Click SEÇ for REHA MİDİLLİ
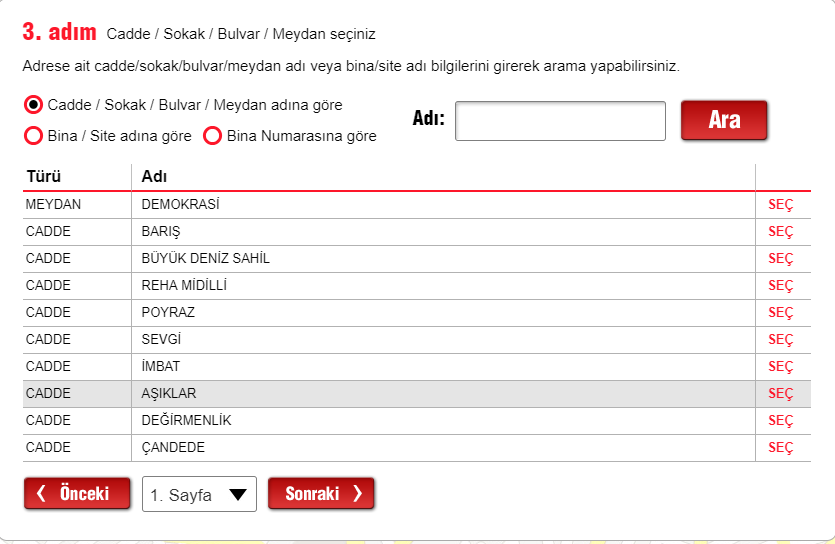 point(780,286)
